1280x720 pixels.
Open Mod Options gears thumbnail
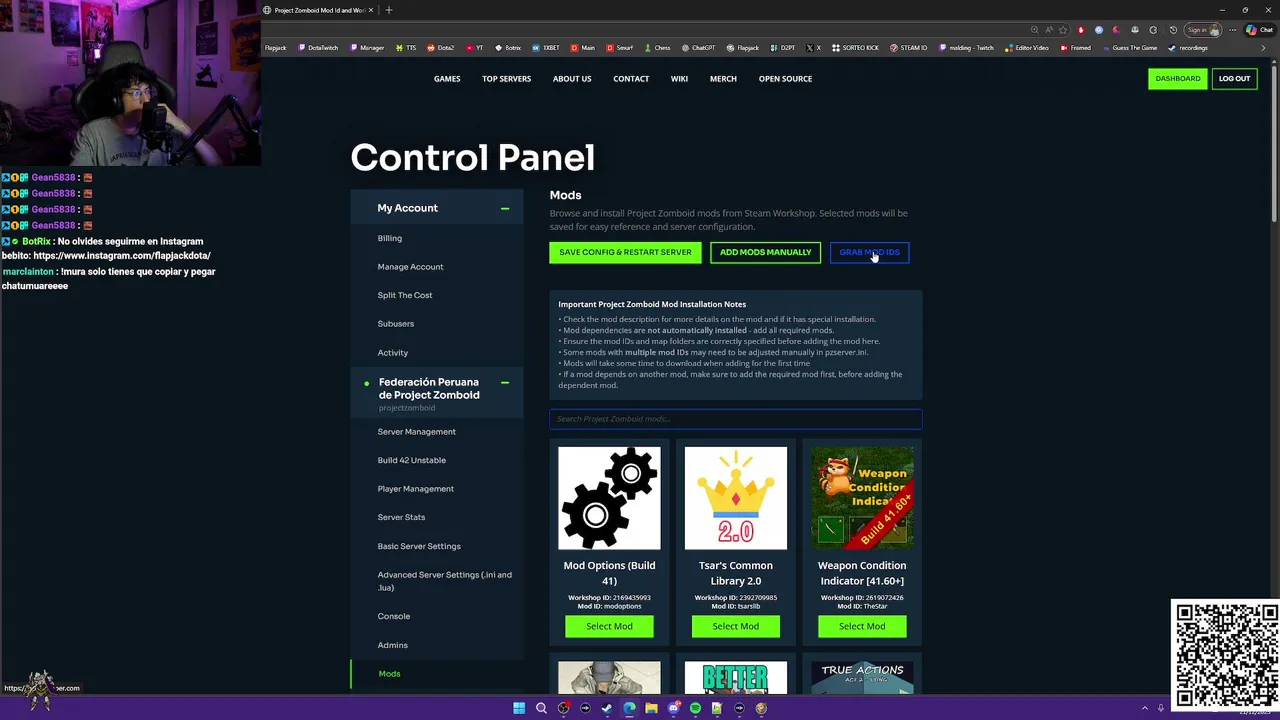609,498
